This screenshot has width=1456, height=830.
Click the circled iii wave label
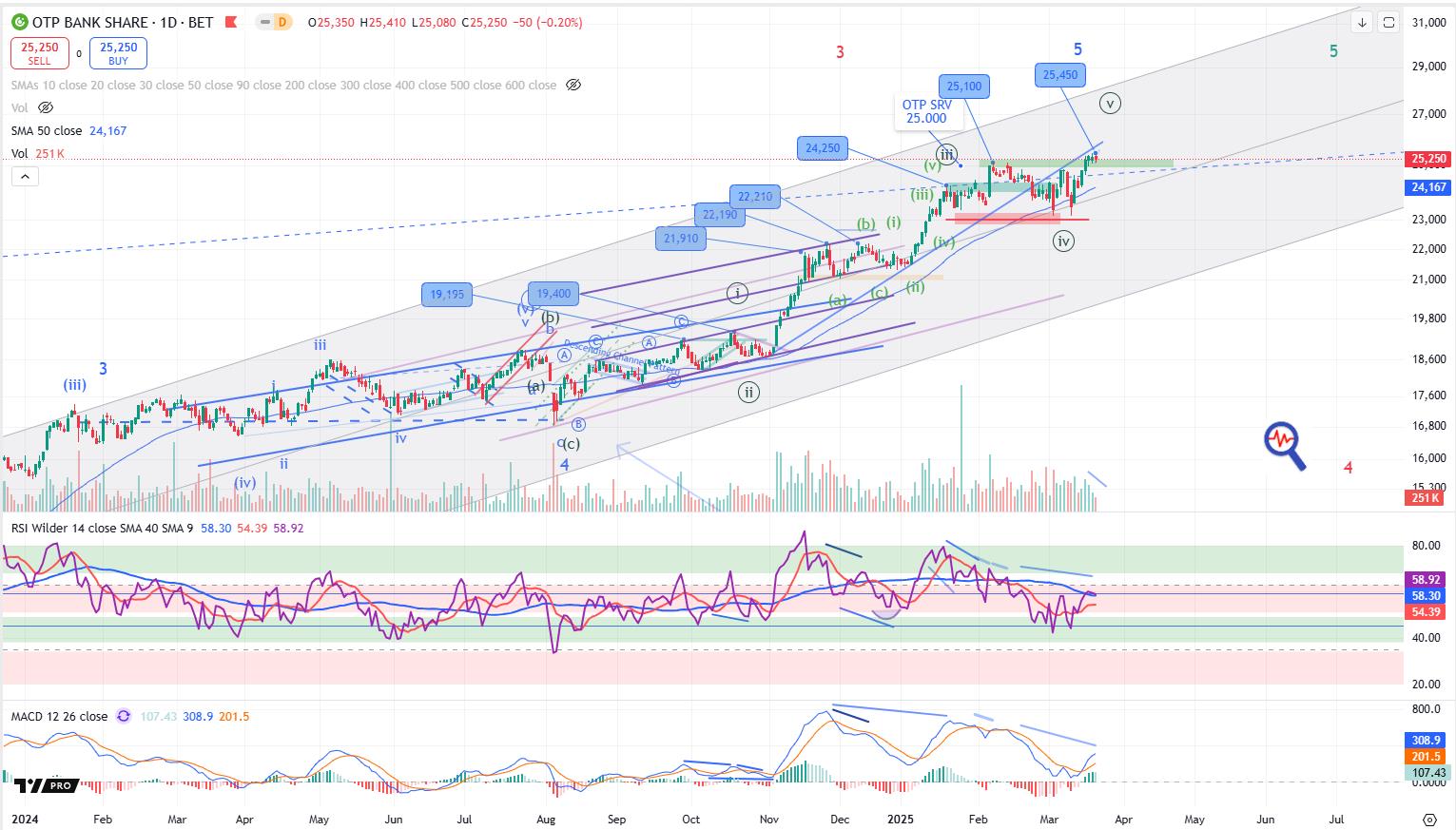coord(945,153)
